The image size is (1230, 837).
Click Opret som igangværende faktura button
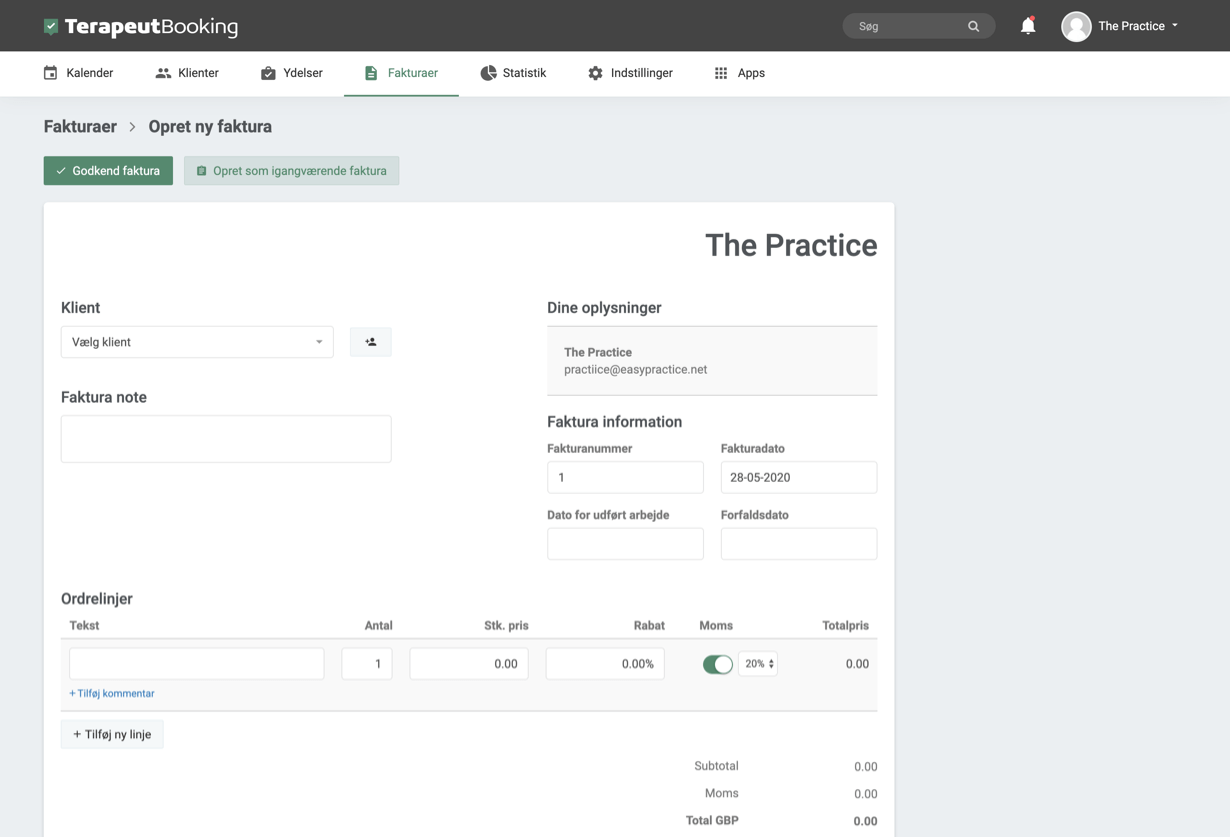click(x=292, y=171)
